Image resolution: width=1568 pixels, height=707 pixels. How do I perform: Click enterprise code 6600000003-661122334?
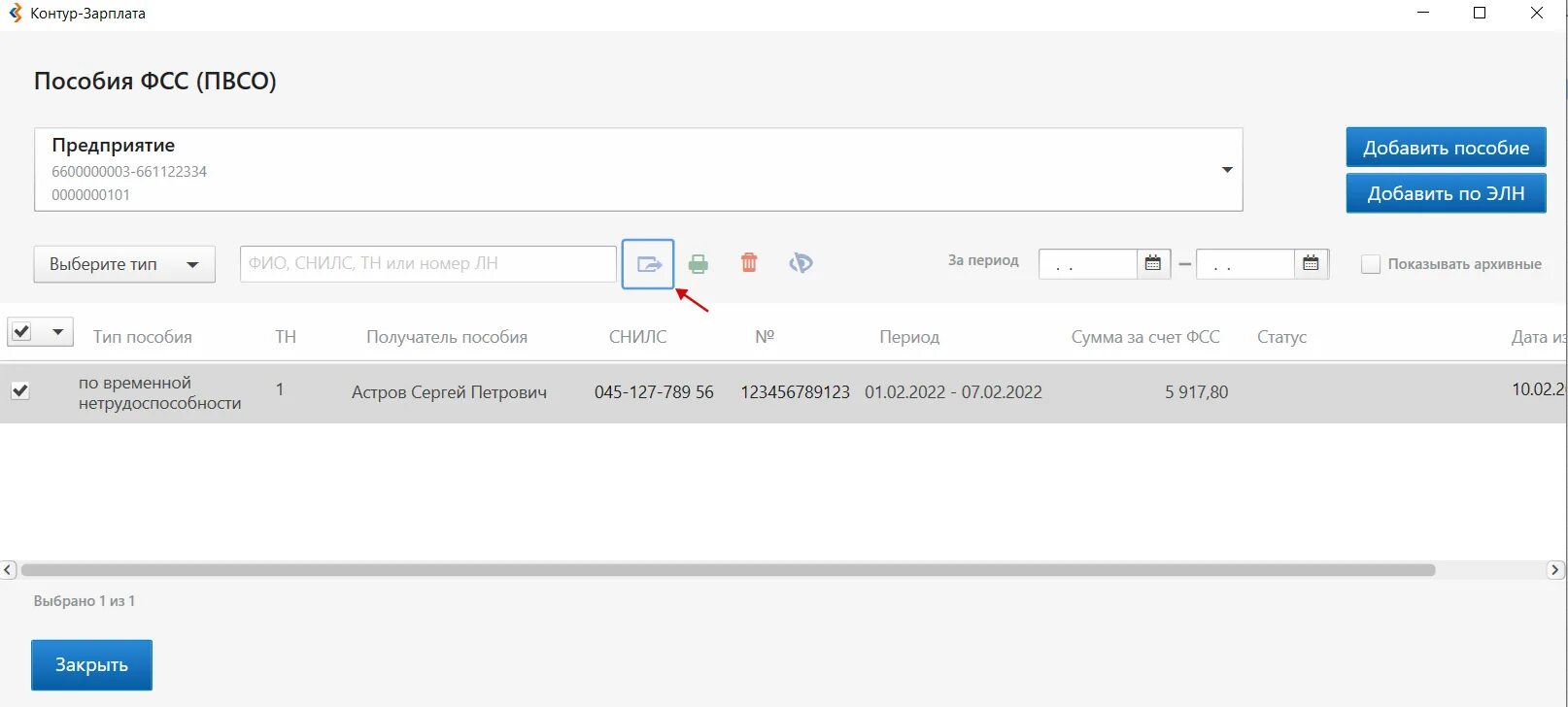click(x=129, y=172)
